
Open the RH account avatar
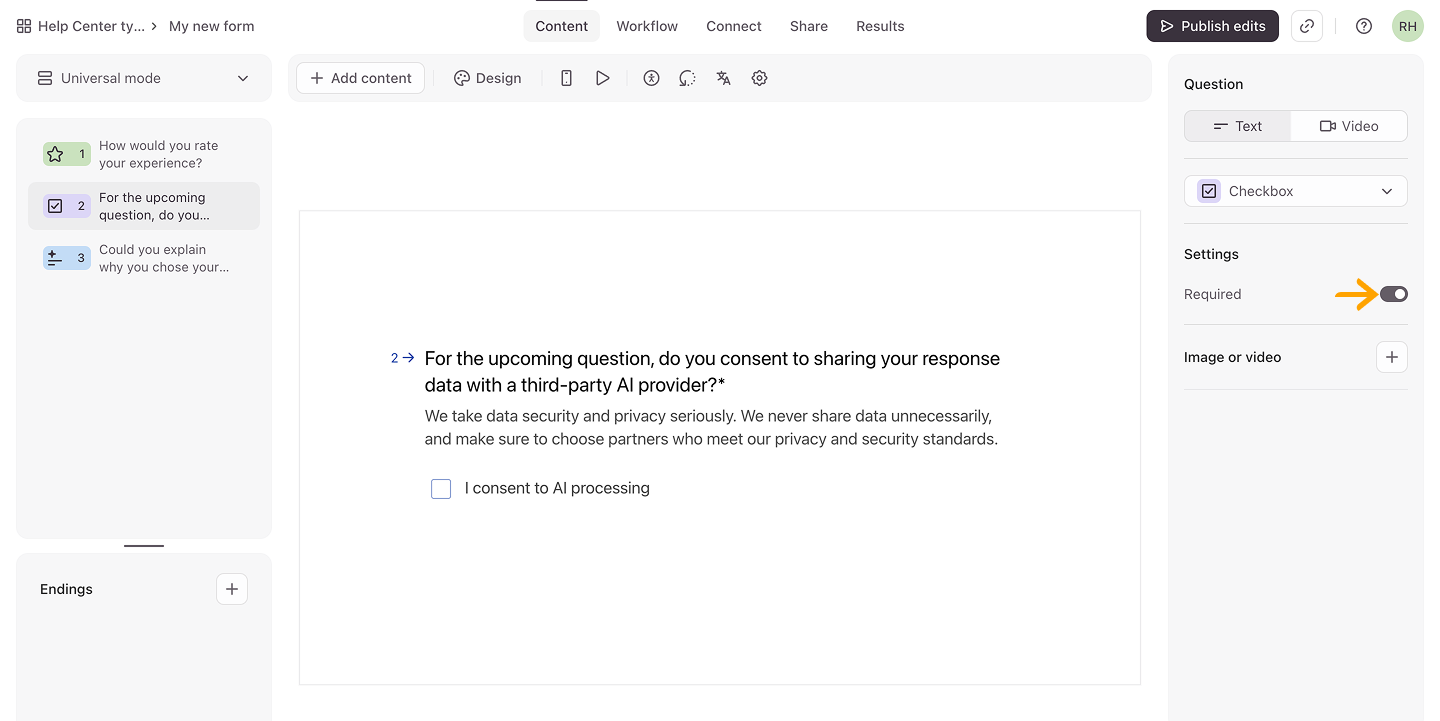point(1407,26)
